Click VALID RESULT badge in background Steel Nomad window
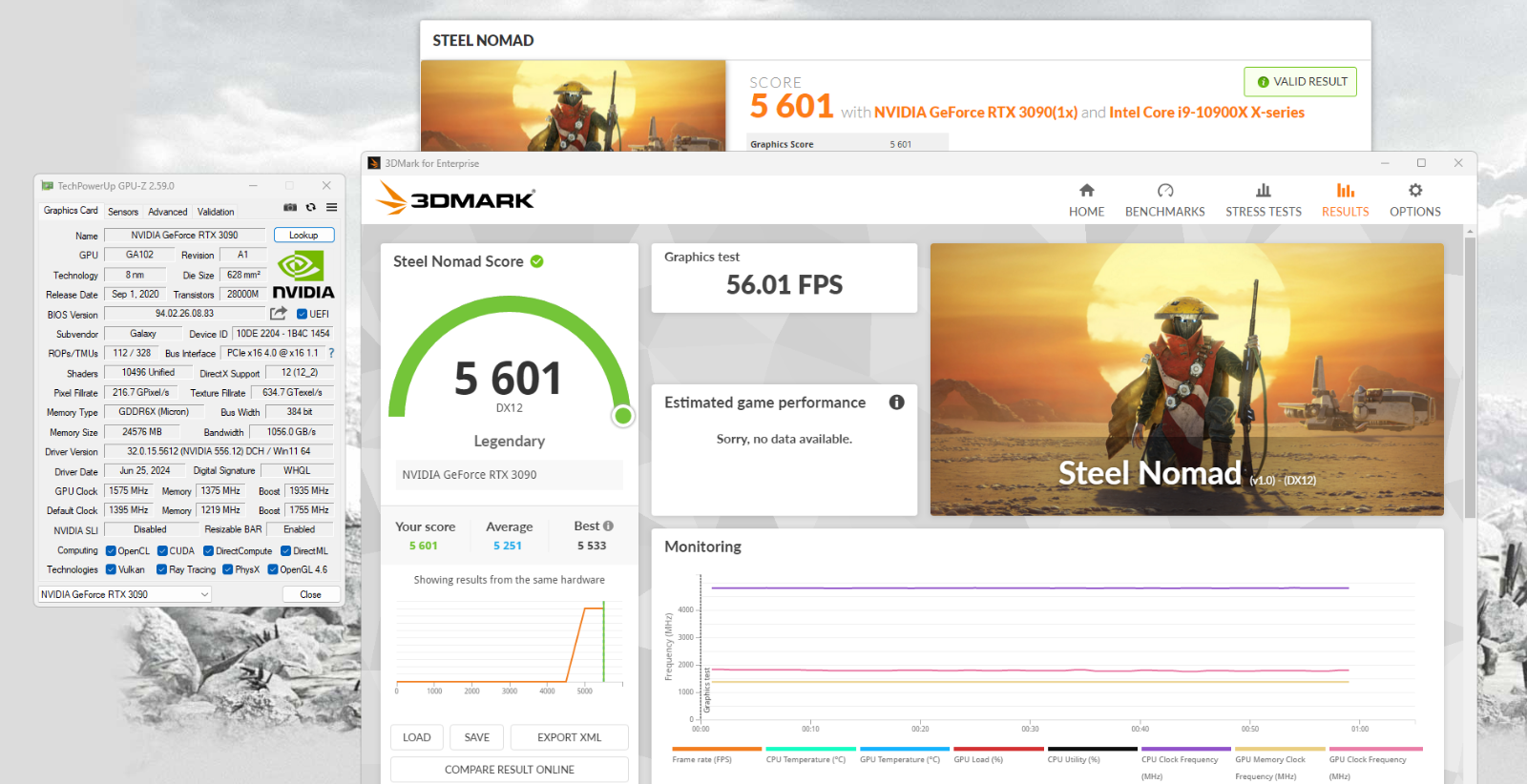 click(x=1300, y=82)
